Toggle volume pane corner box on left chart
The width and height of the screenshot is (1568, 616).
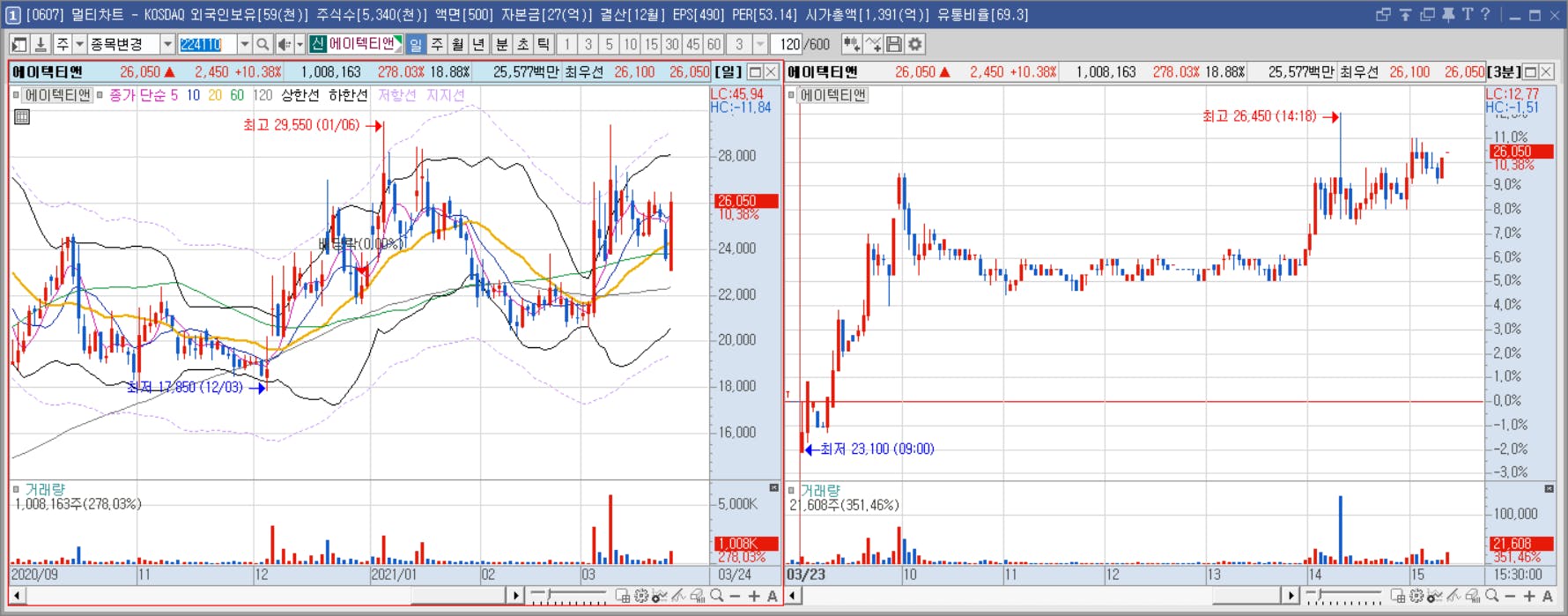773,487
